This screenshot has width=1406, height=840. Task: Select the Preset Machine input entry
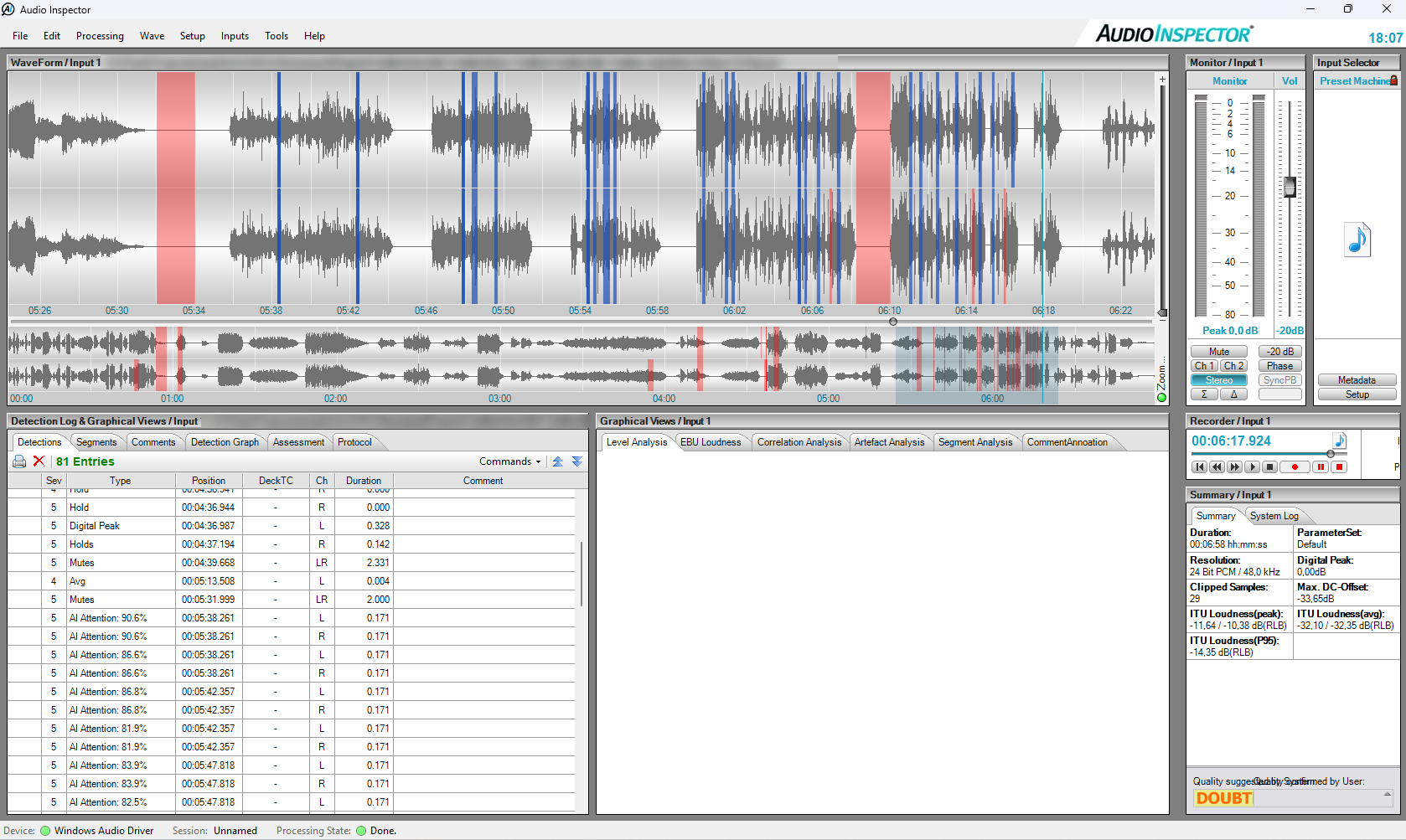1355,81
